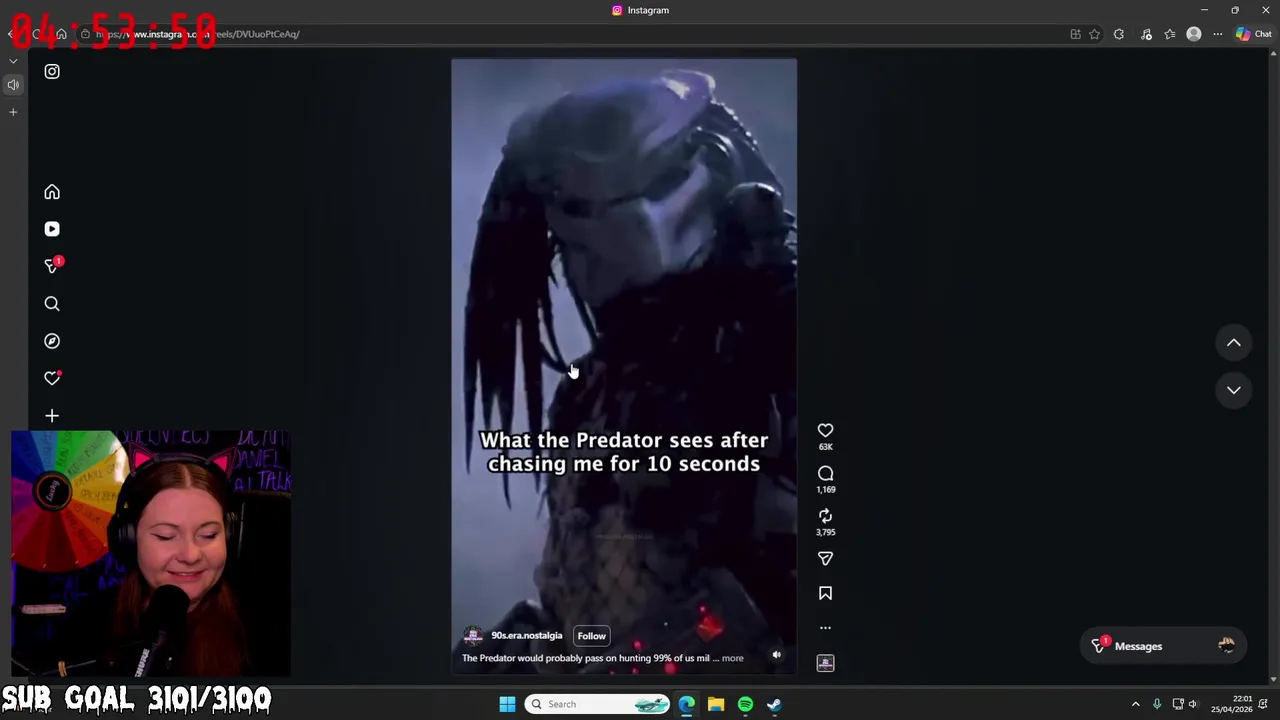This screenshot has height=720, width=1280.
Task: Expand the vertical tabs chevron
Action: coord(13,61)
